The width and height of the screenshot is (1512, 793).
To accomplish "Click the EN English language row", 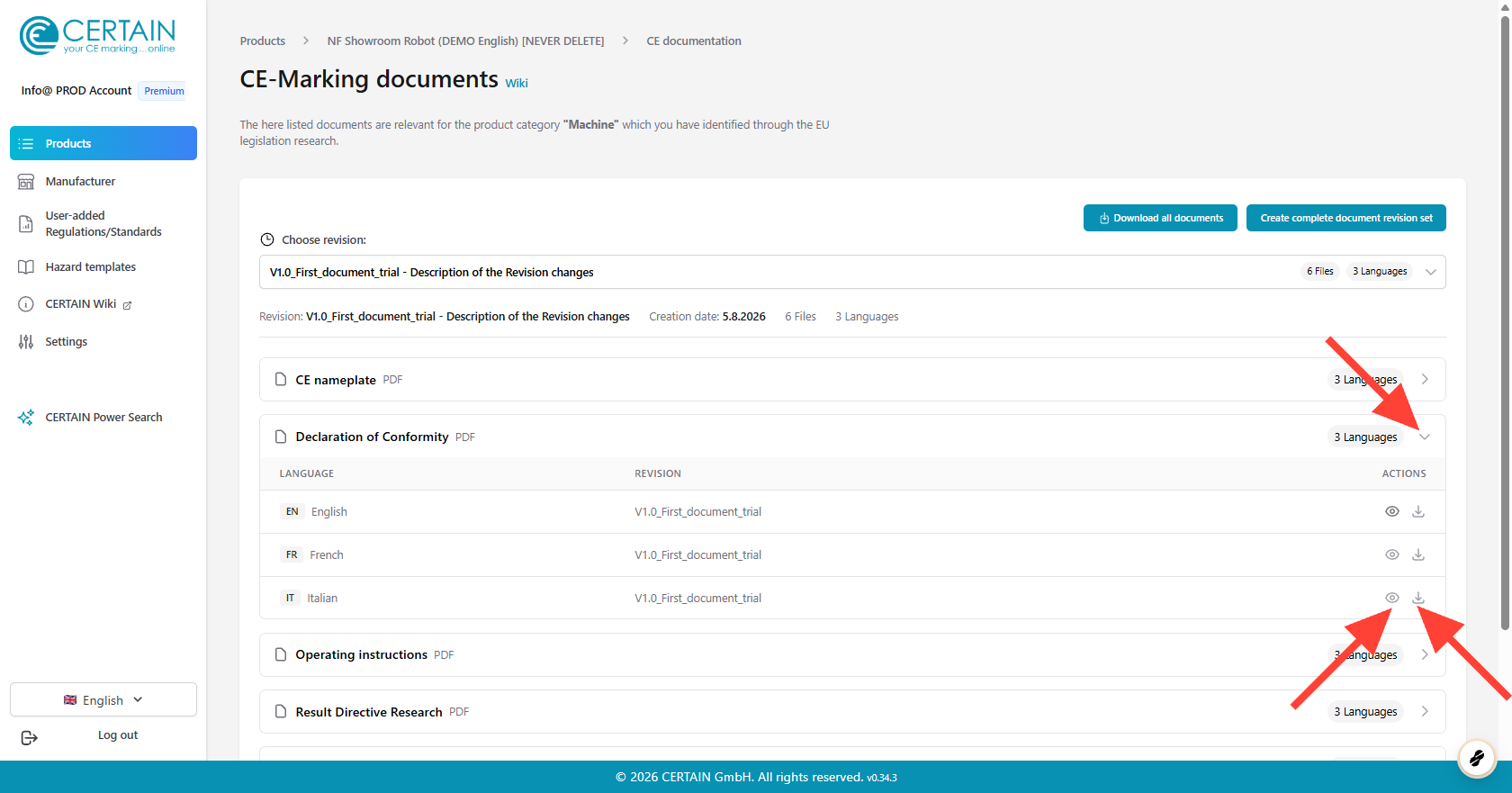I will 852,511.
